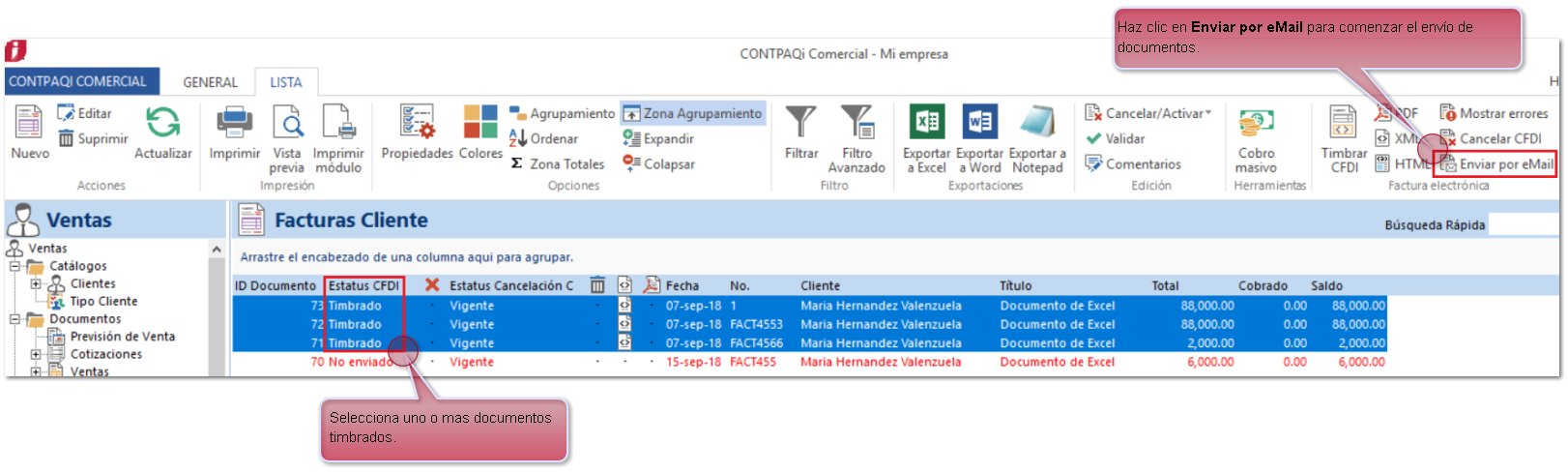Select the FACT4566 invoice row

click(809, 342)
